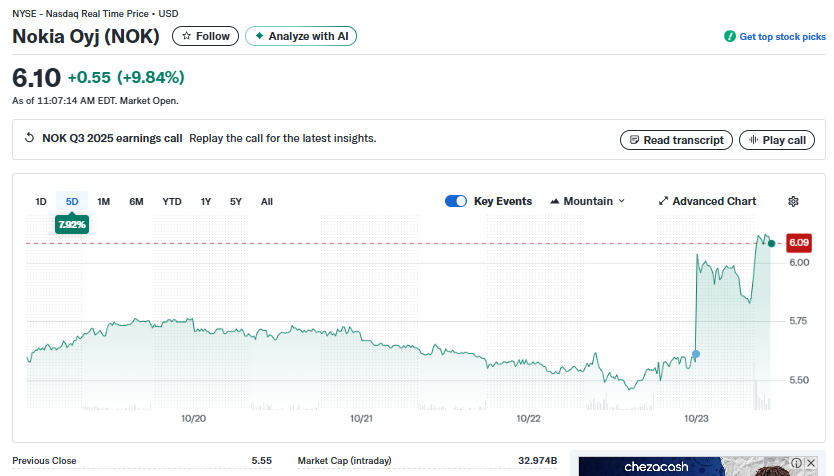Screen dimensions: 834x476
Task: Choose the 5Y chart range
Action: (x=236, y=201)
